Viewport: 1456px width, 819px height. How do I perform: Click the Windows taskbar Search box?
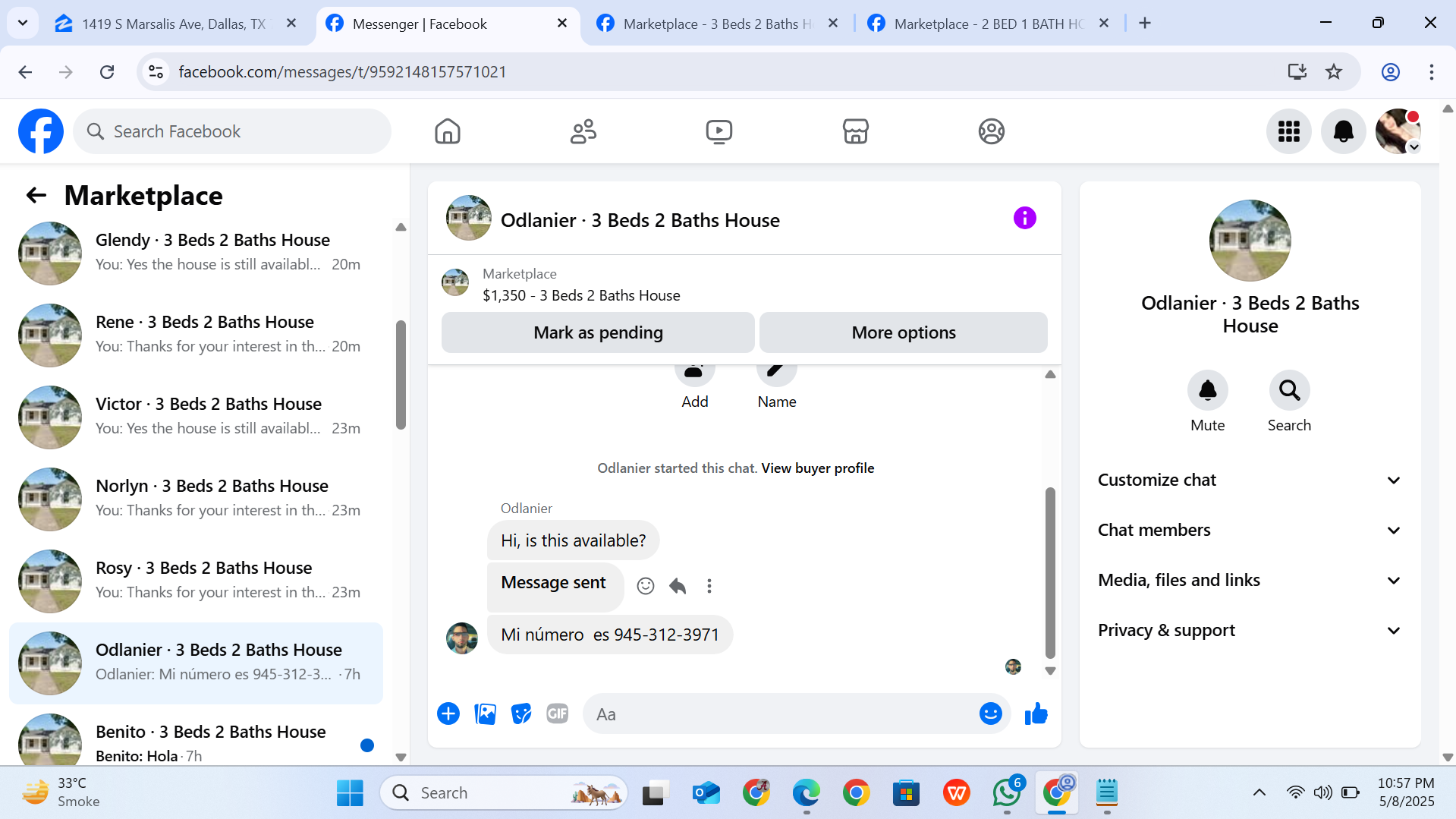pyautogui.click(x=504, y=793)
